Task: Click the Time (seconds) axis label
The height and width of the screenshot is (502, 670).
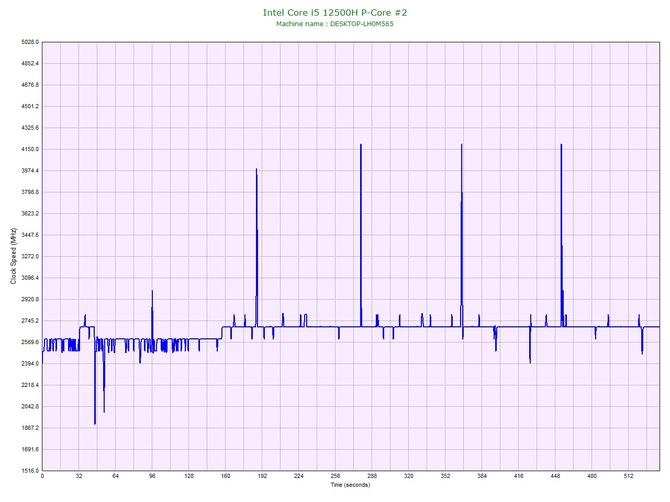Action: click(x=350, y=485)
